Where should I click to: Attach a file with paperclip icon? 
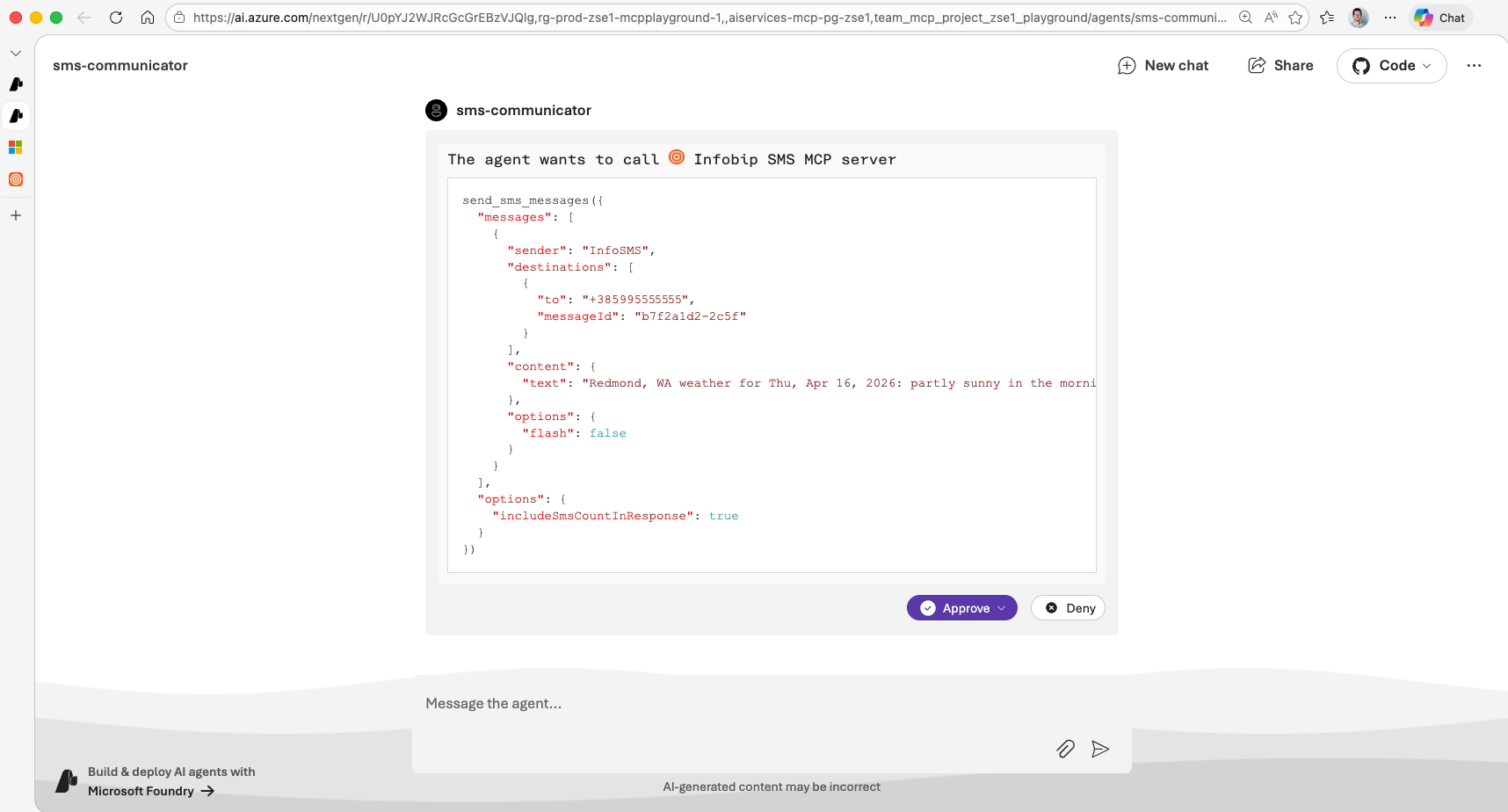1065,749
